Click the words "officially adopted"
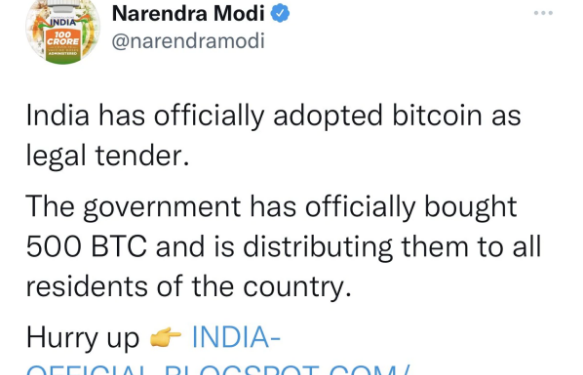Image resolution: width=583 pixels, height=375 pixels. pyautogui.click(x=268, y=116)
